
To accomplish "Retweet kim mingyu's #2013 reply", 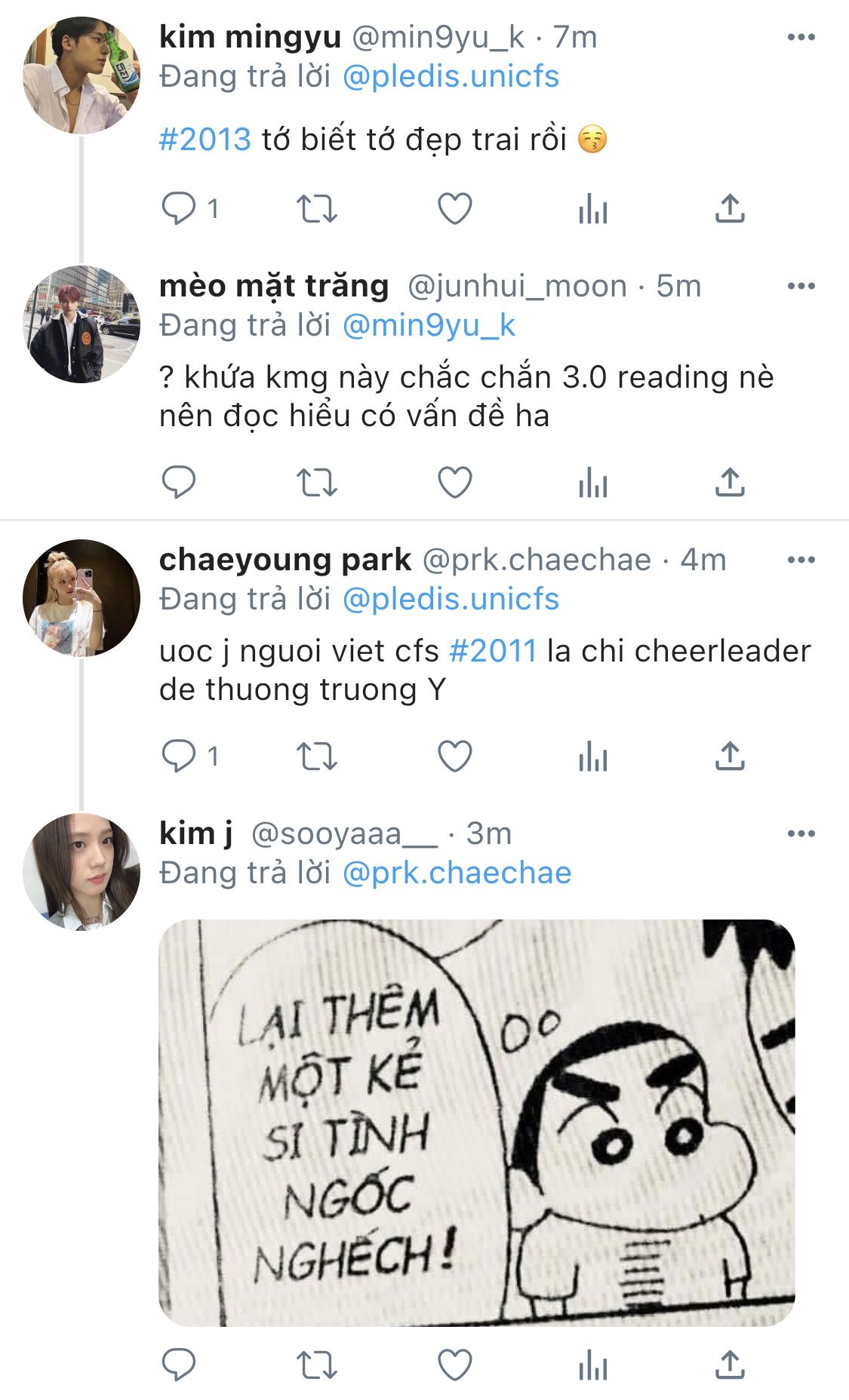I will pyautogui.click(x=316, y=209).
